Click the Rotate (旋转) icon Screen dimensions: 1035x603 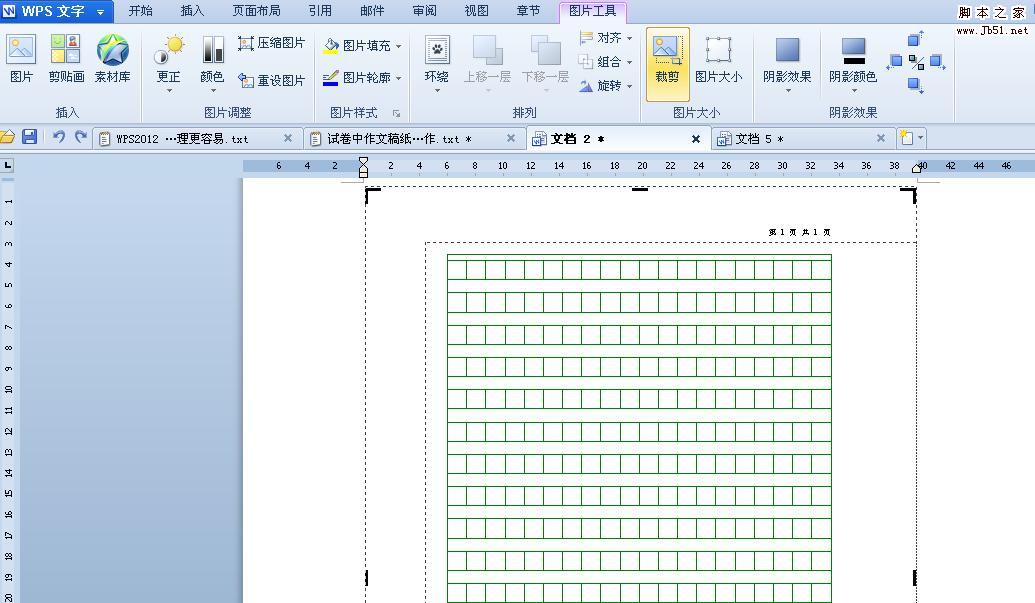tap(585, 85)
